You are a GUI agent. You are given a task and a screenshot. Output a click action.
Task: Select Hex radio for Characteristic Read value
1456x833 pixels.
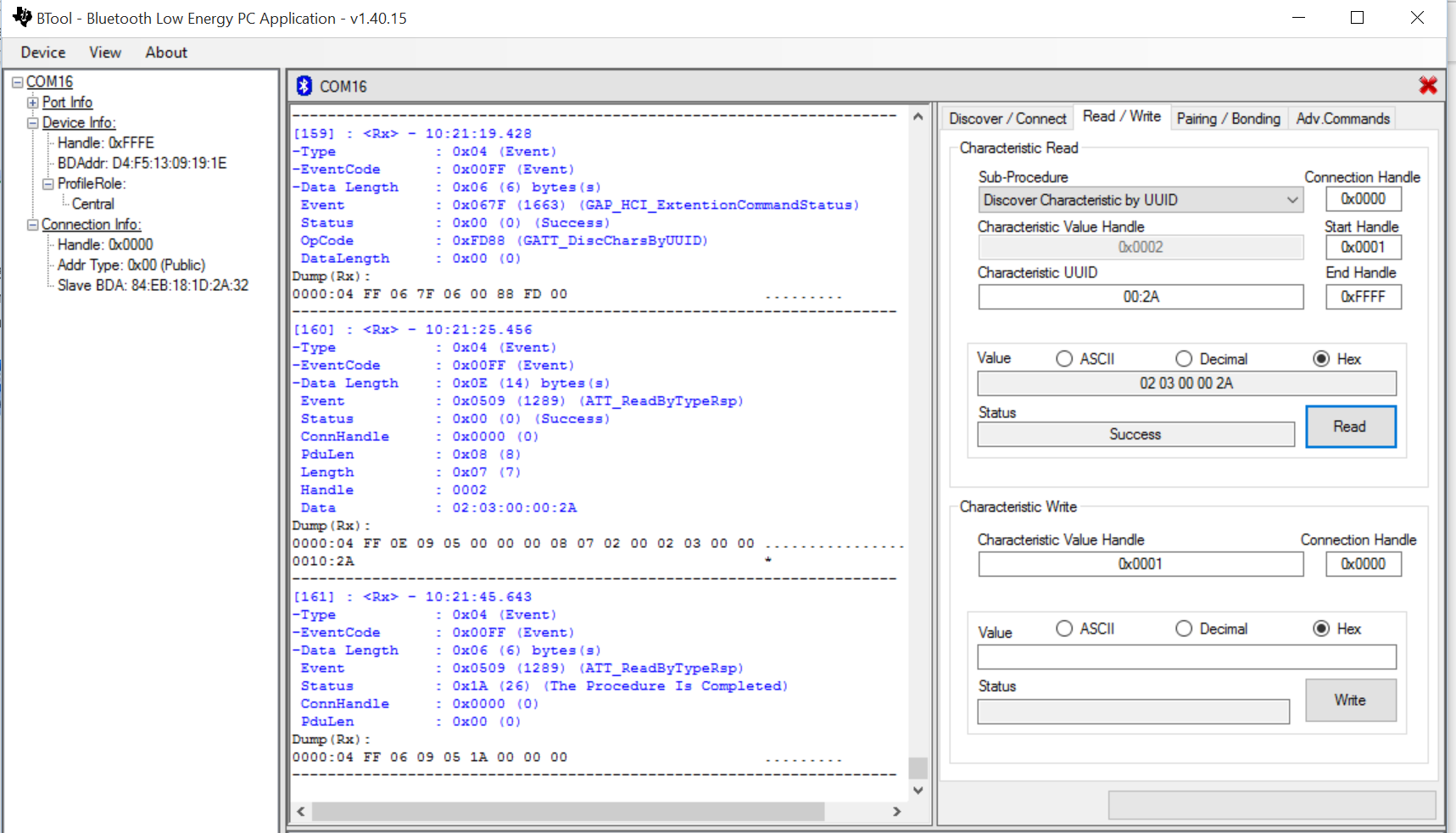pos(1321,359)
